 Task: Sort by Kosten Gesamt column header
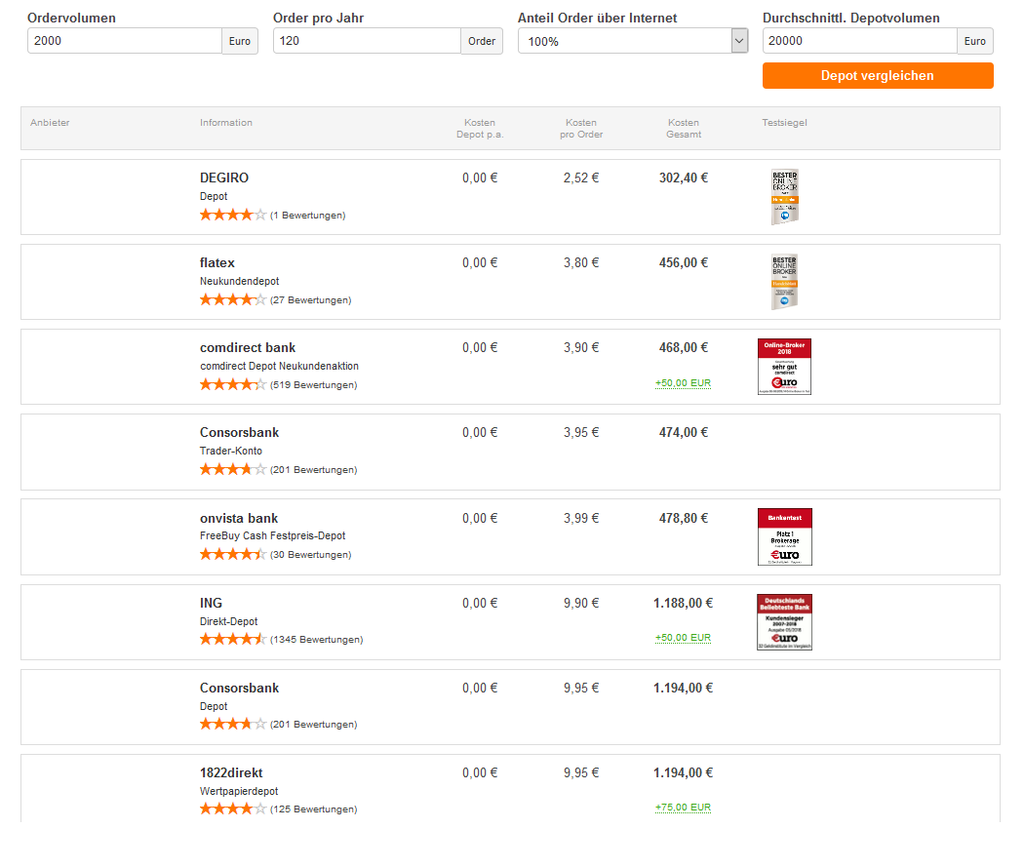pos(684,128)
